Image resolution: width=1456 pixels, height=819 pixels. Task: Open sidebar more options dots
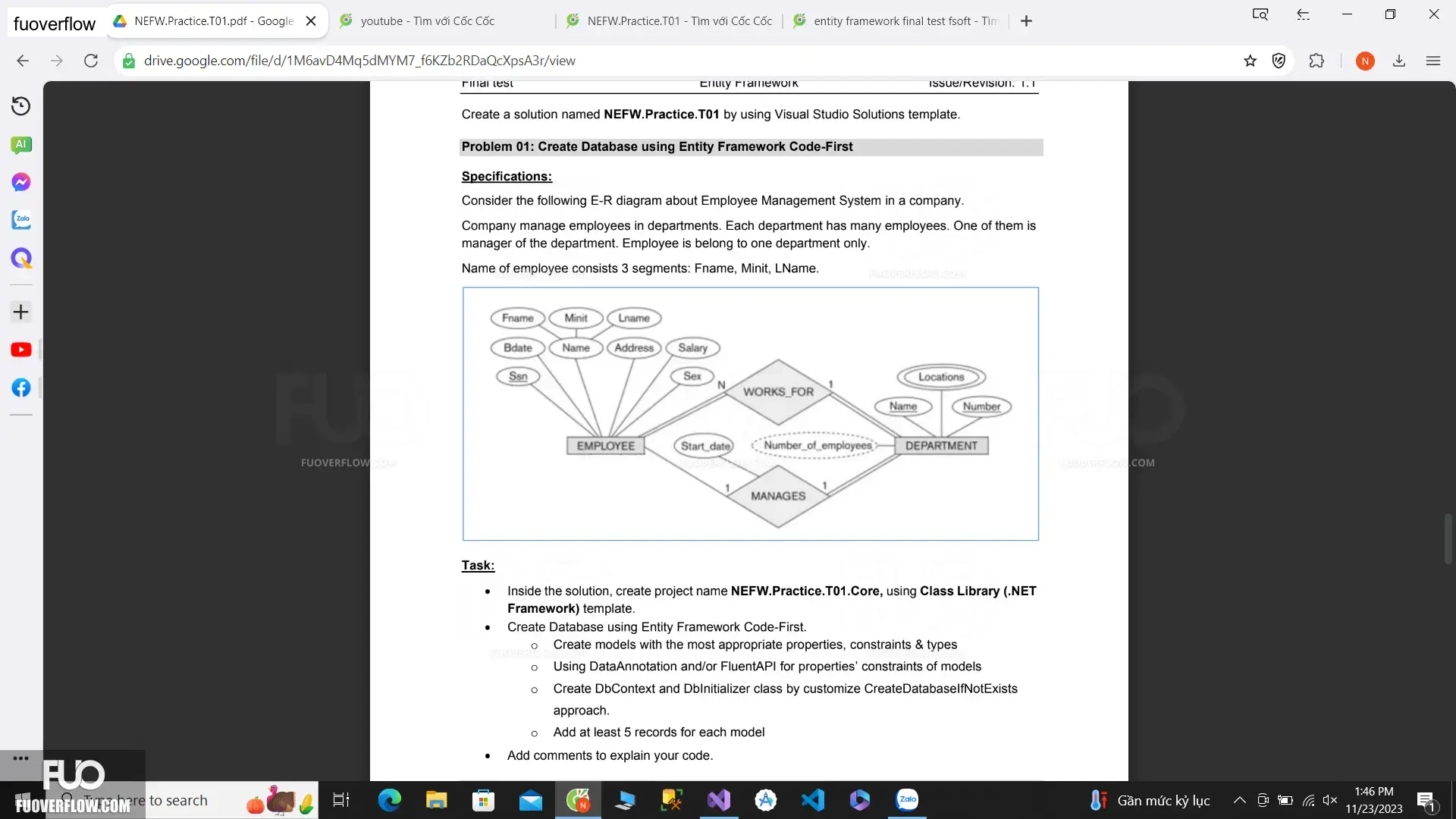pyautogui.click(x=21, y=758)
